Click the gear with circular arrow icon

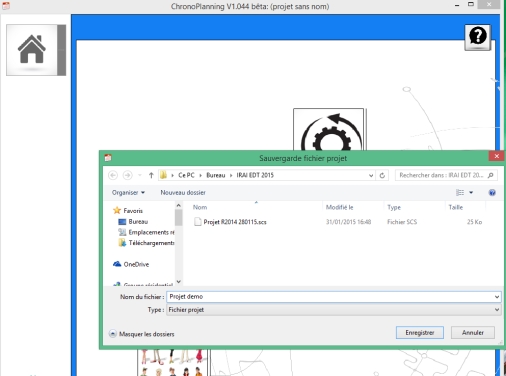point(329,131)
